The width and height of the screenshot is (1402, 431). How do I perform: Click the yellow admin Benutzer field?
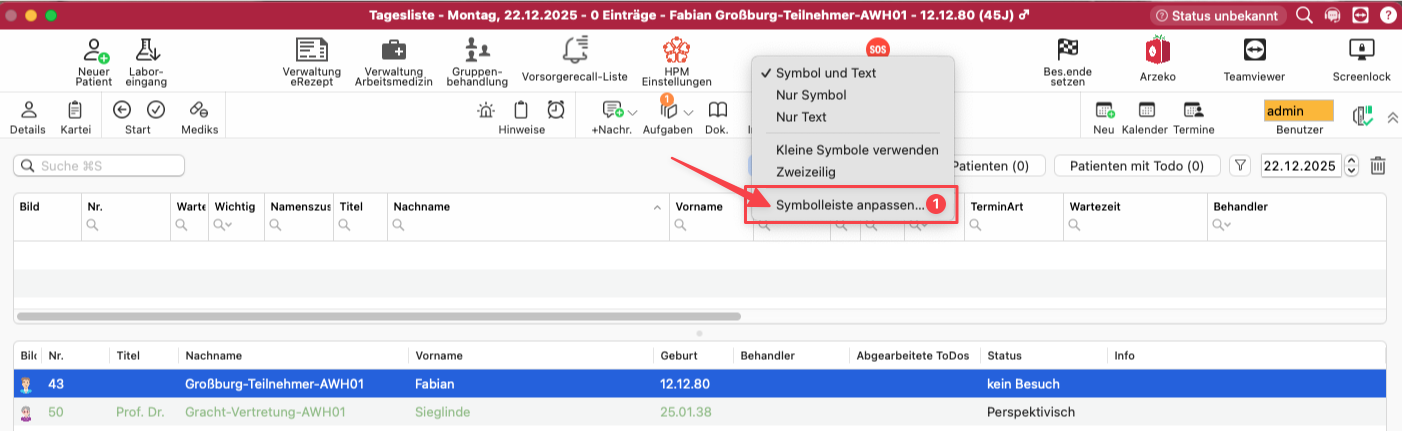(x=1298, y=111)
